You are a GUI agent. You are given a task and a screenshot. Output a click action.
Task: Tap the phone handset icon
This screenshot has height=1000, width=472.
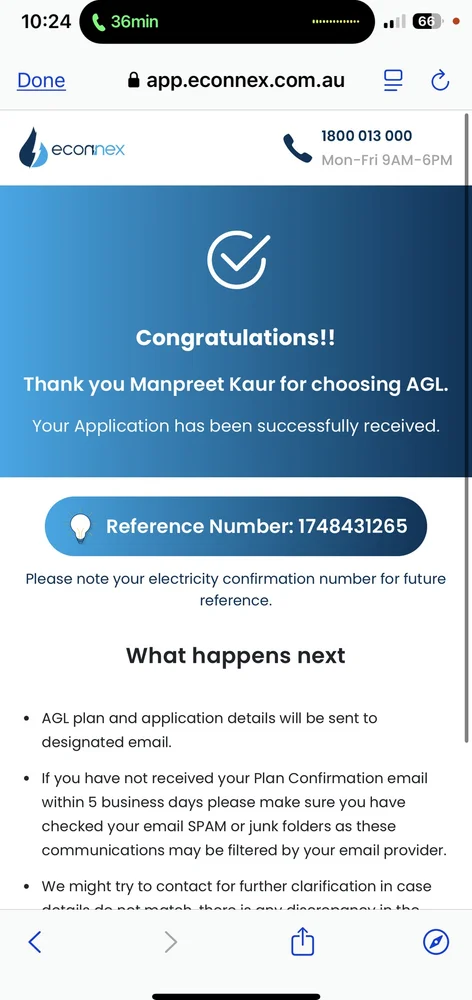click(297, 148)
